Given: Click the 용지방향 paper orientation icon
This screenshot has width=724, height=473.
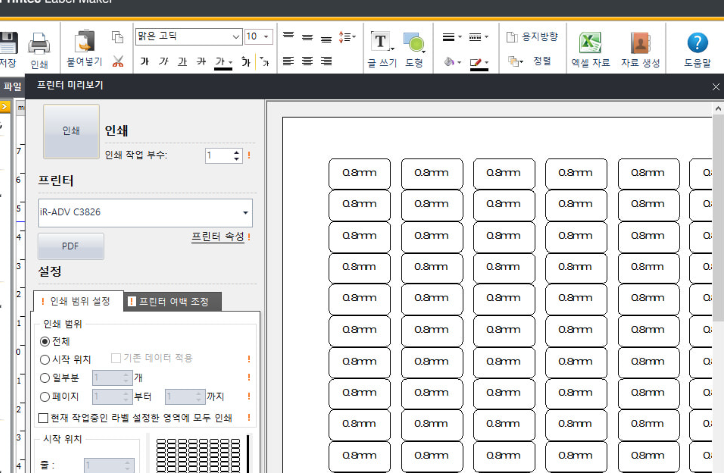Looking at the screenshot, I should coord(512,37).
